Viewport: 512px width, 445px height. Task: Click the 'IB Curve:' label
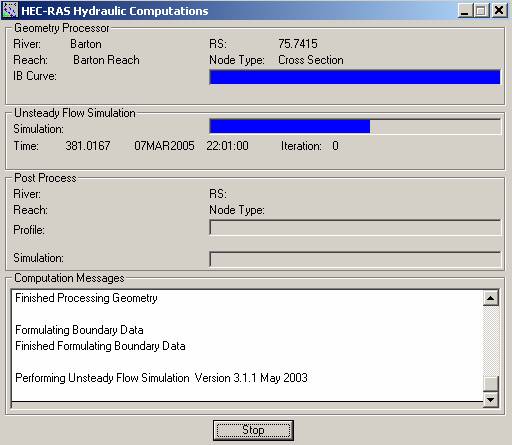(x=35, y=76)
